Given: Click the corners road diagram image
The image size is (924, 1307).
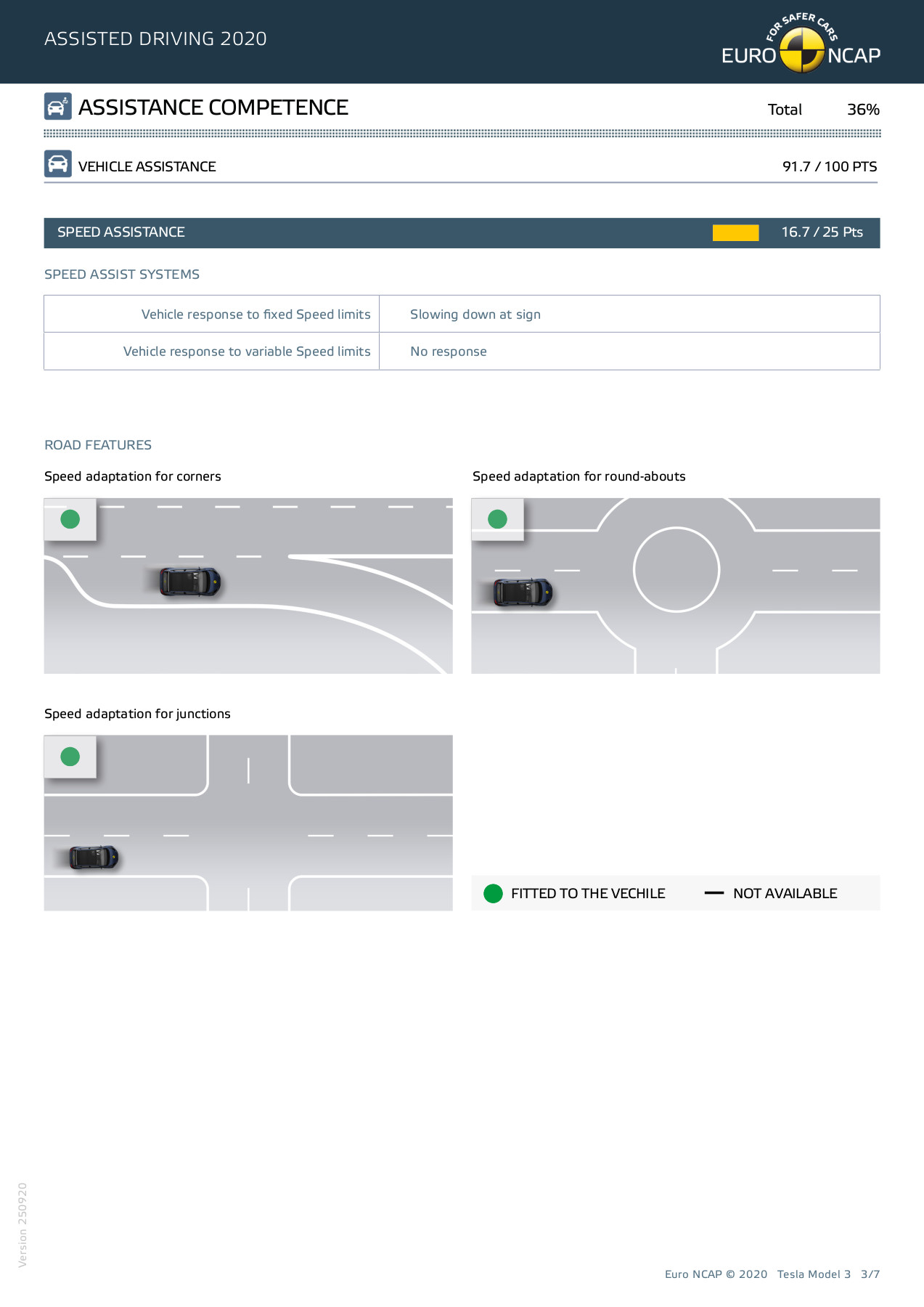Looking at the screenshot, I should (x=248, y=586).
